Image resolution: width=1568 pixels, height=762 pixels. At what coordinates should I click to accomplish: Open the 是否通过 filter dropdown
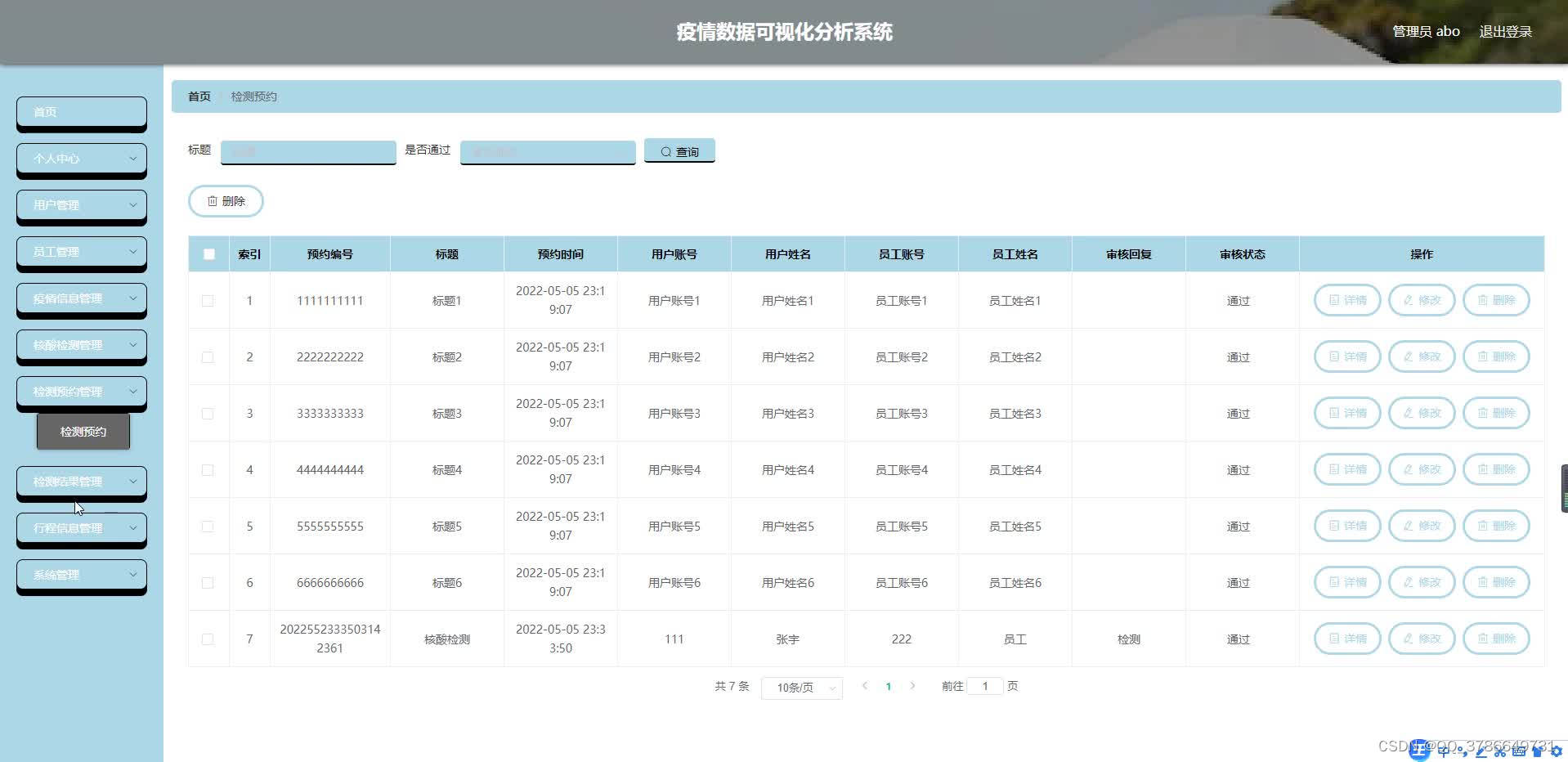pyautogui.click(x=548, y=152)
